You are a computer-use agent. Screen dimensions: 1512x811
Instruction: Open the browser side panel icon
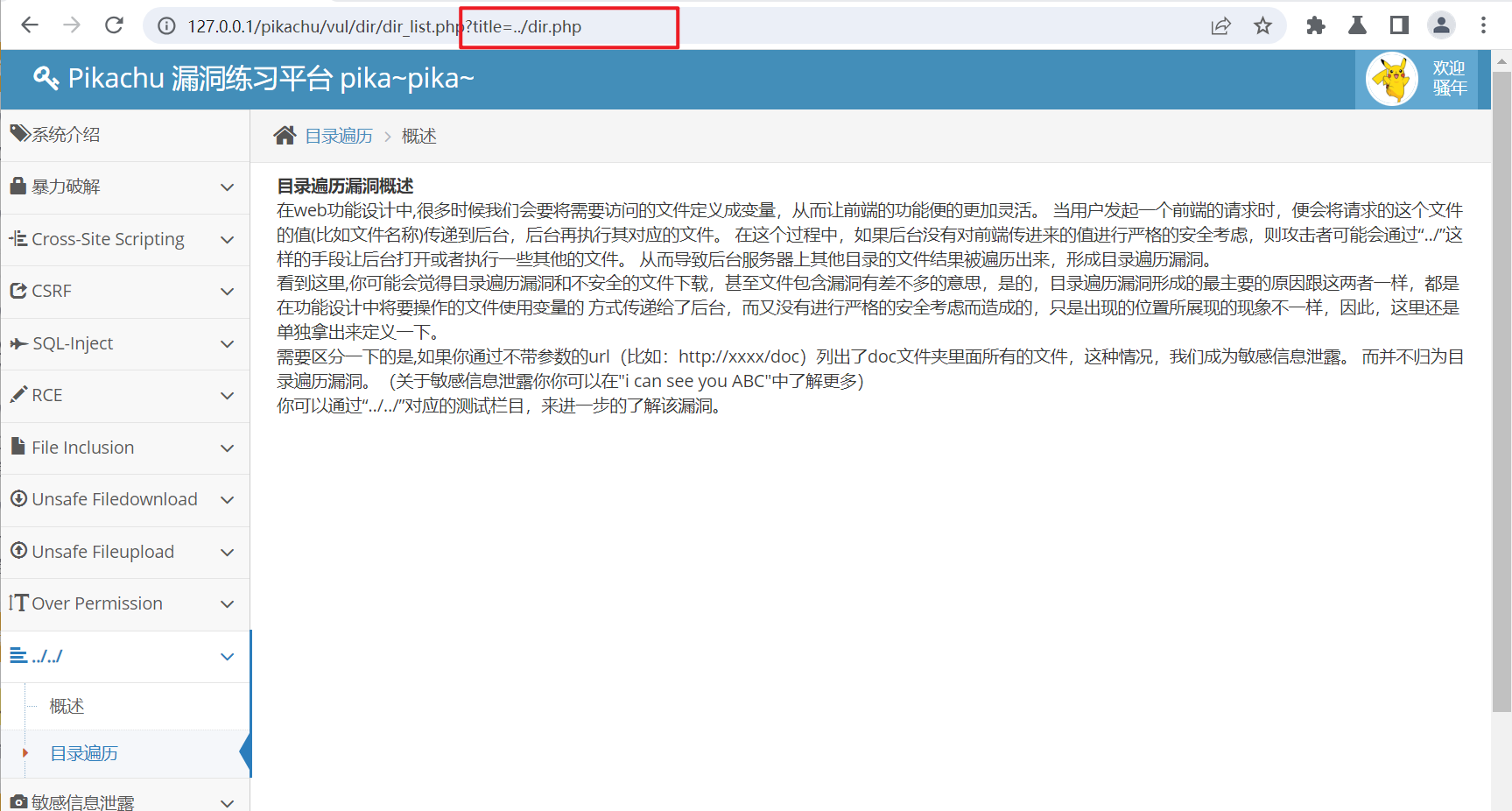click(x=1399, y=25)
